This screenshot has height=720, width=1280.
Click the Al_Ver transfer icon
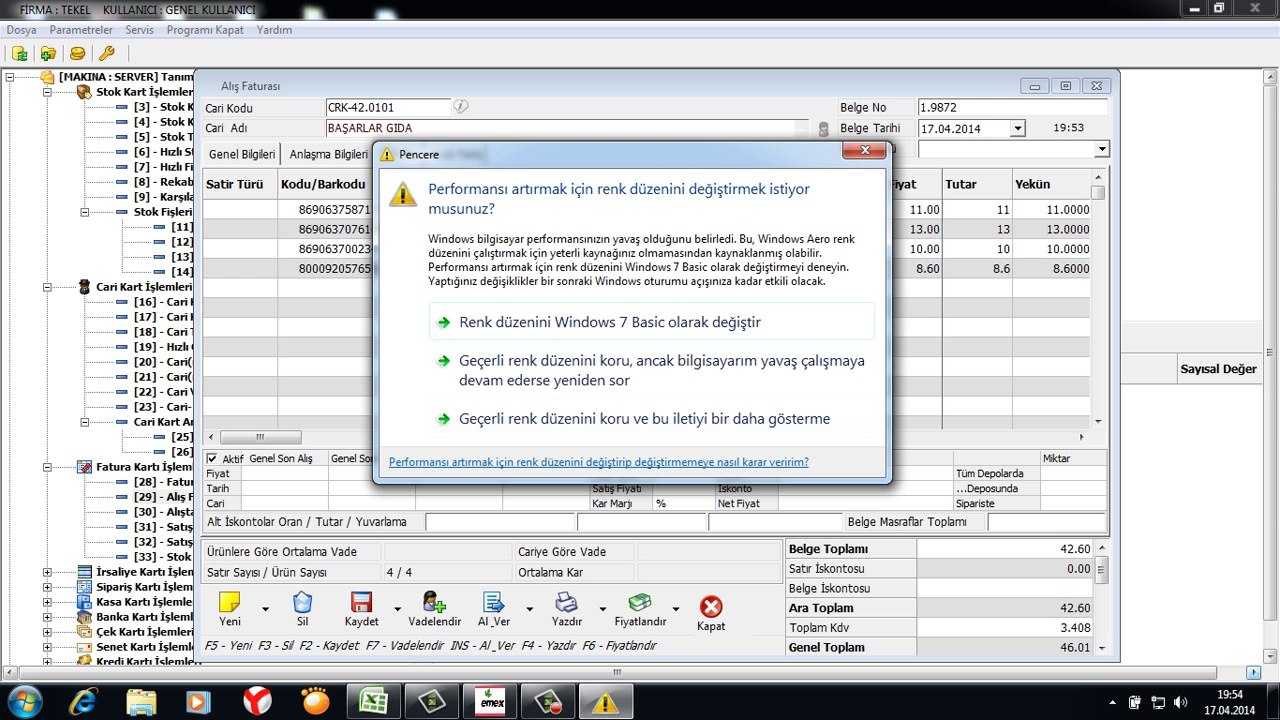pyautogui.click(x=494, y=602)
